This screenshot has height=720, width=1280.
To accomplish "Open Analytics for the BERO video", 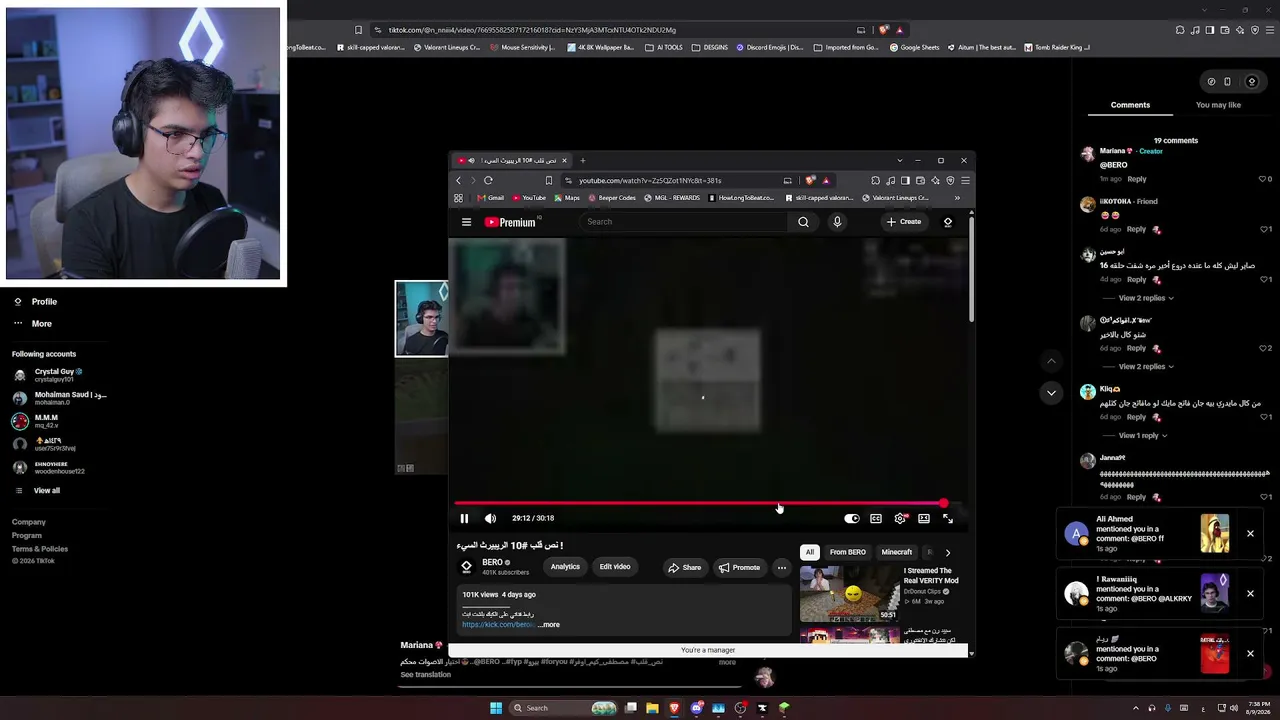I will (565, 567).
